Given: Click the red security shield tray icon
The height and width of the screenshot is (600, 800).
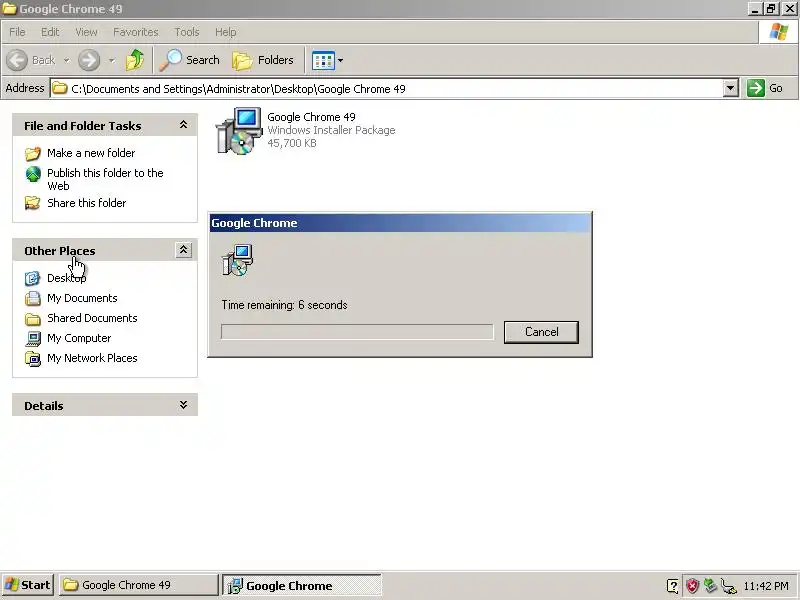Looking at the screenshot, I should click(692, 585).
